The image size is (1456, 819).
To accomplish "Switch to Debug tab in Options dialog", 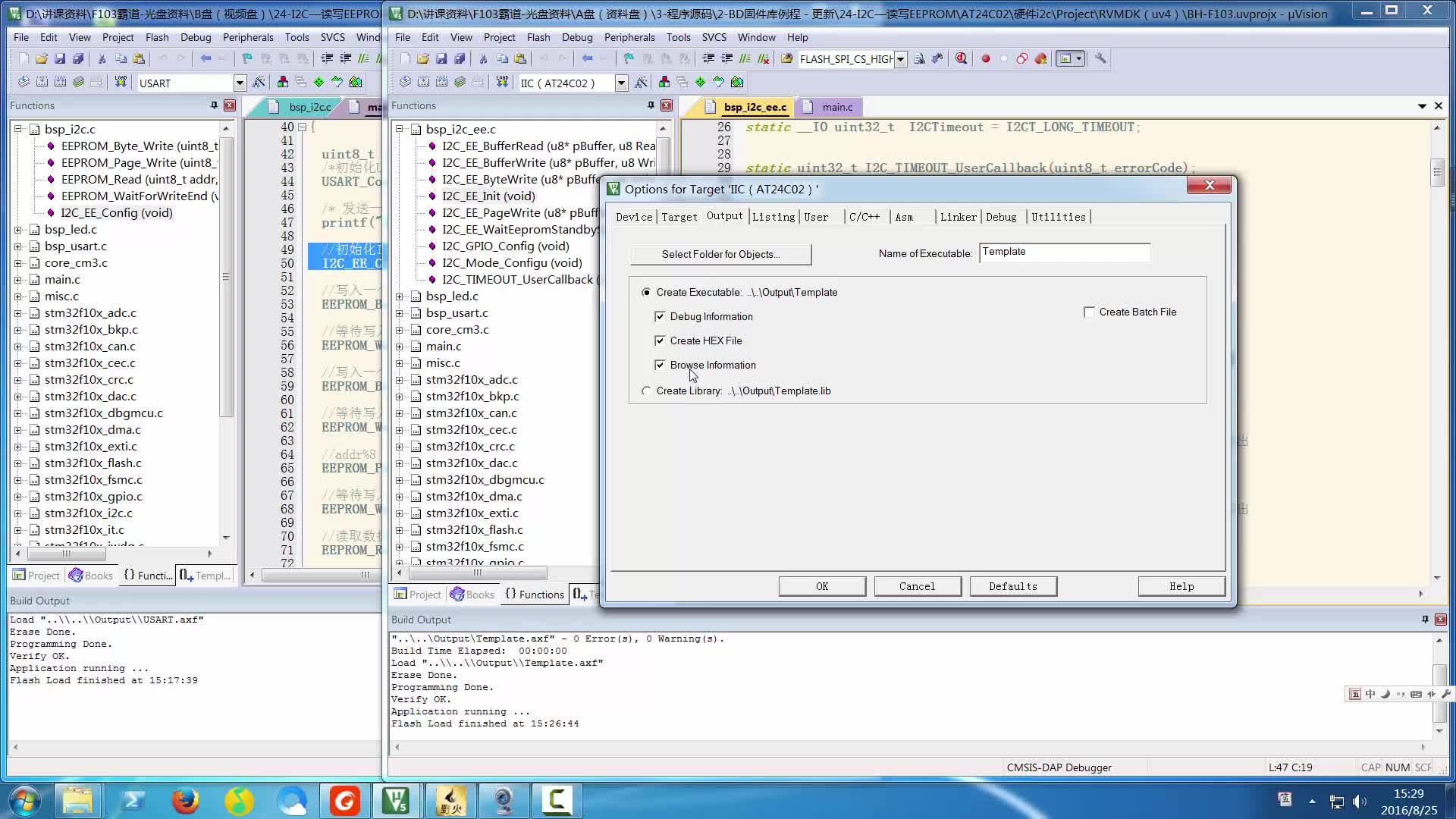I will point(1001,217).
